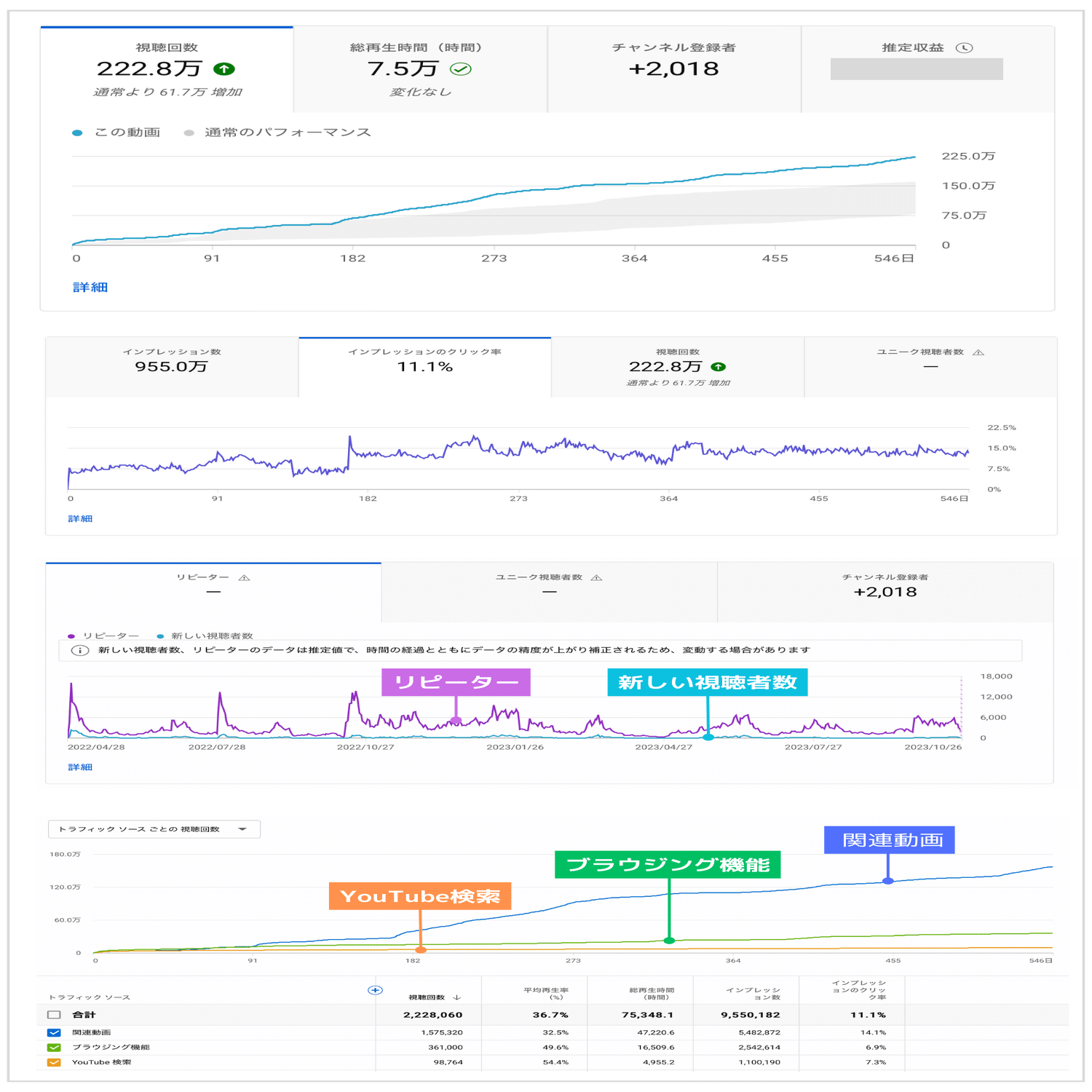Click the blue plus icon in the table header

(x=376, y=990)
